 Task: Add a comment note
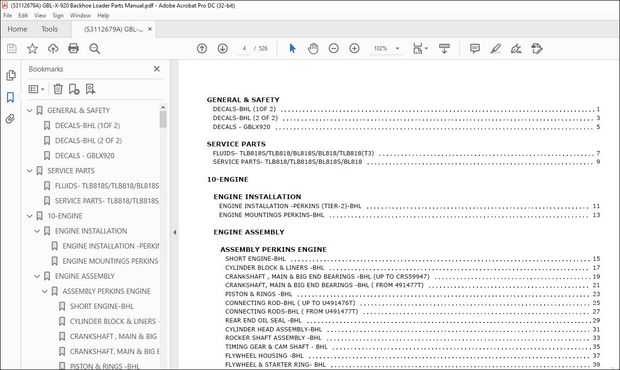(x=475, y=49)
